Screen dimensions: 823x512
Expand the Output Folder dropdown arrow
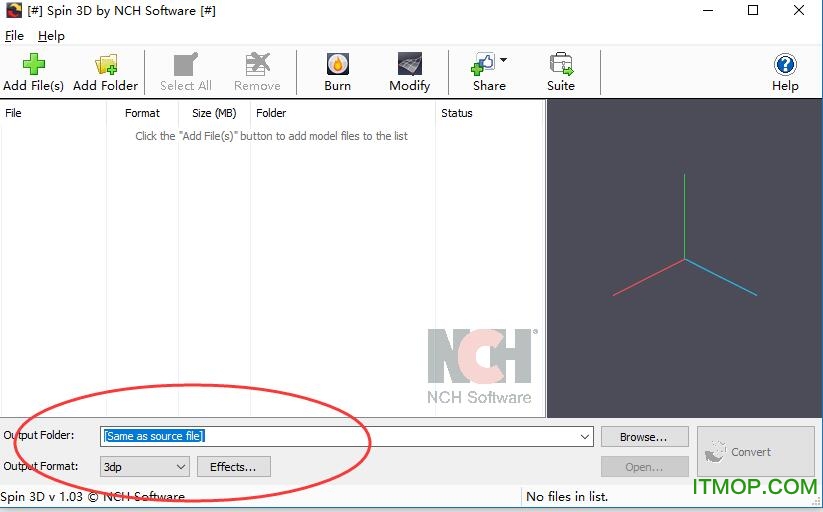click(585, 437)
